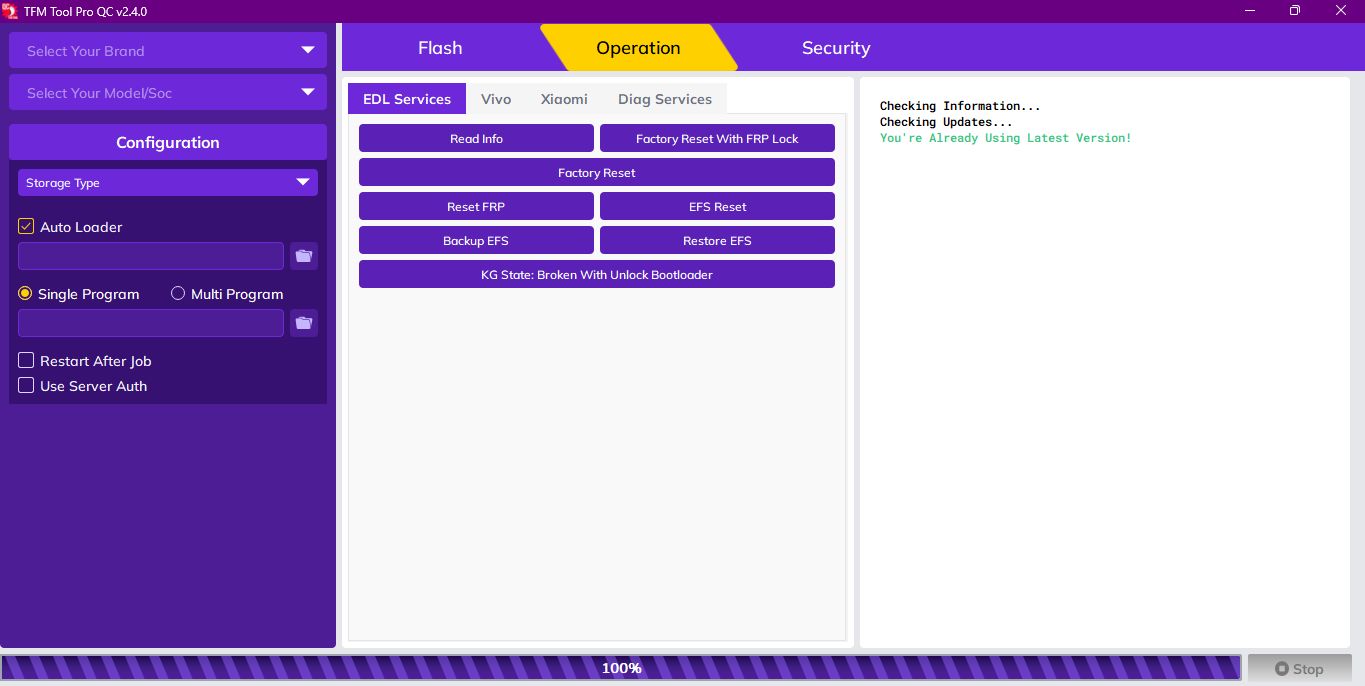This screenshot has height=686, width=1365.
Task: Toggle the Auto Loader checkbox
Action: [x=27, y=227]
